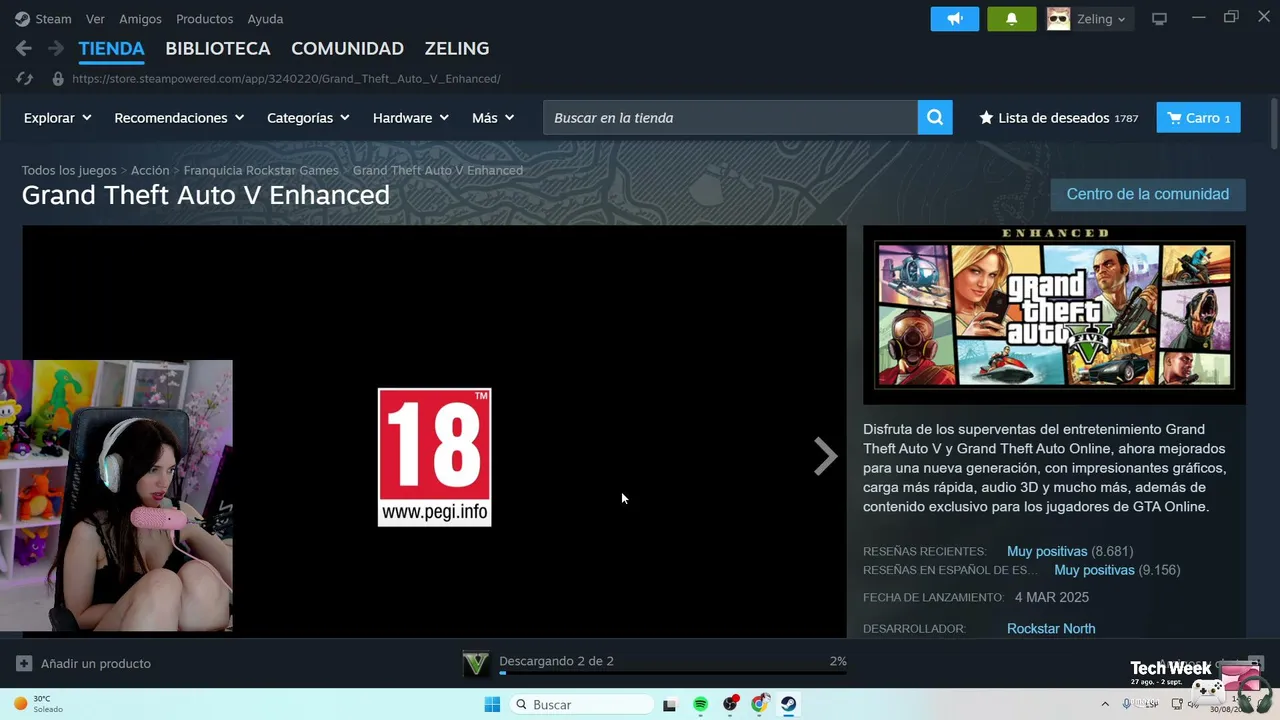Expand the Explorar dropdown
The height and width of the screenshot is (720, 1280).
point(58,118)
